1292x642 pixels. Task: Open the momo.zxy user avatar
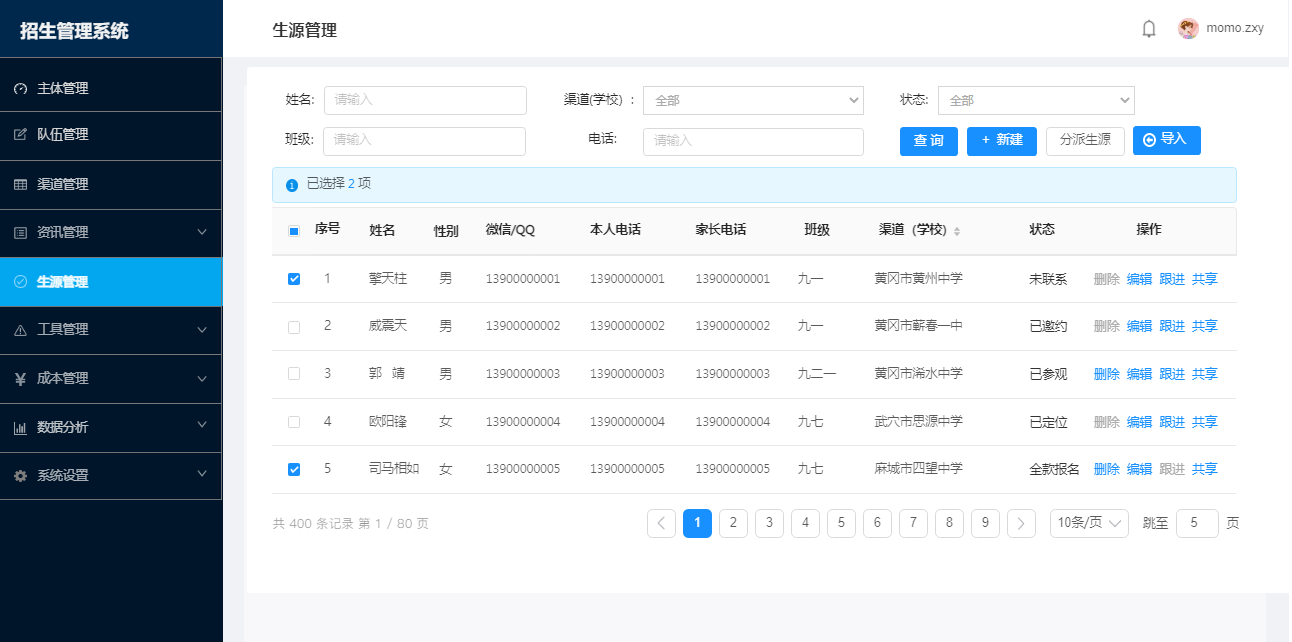[x=1188, y=29]
